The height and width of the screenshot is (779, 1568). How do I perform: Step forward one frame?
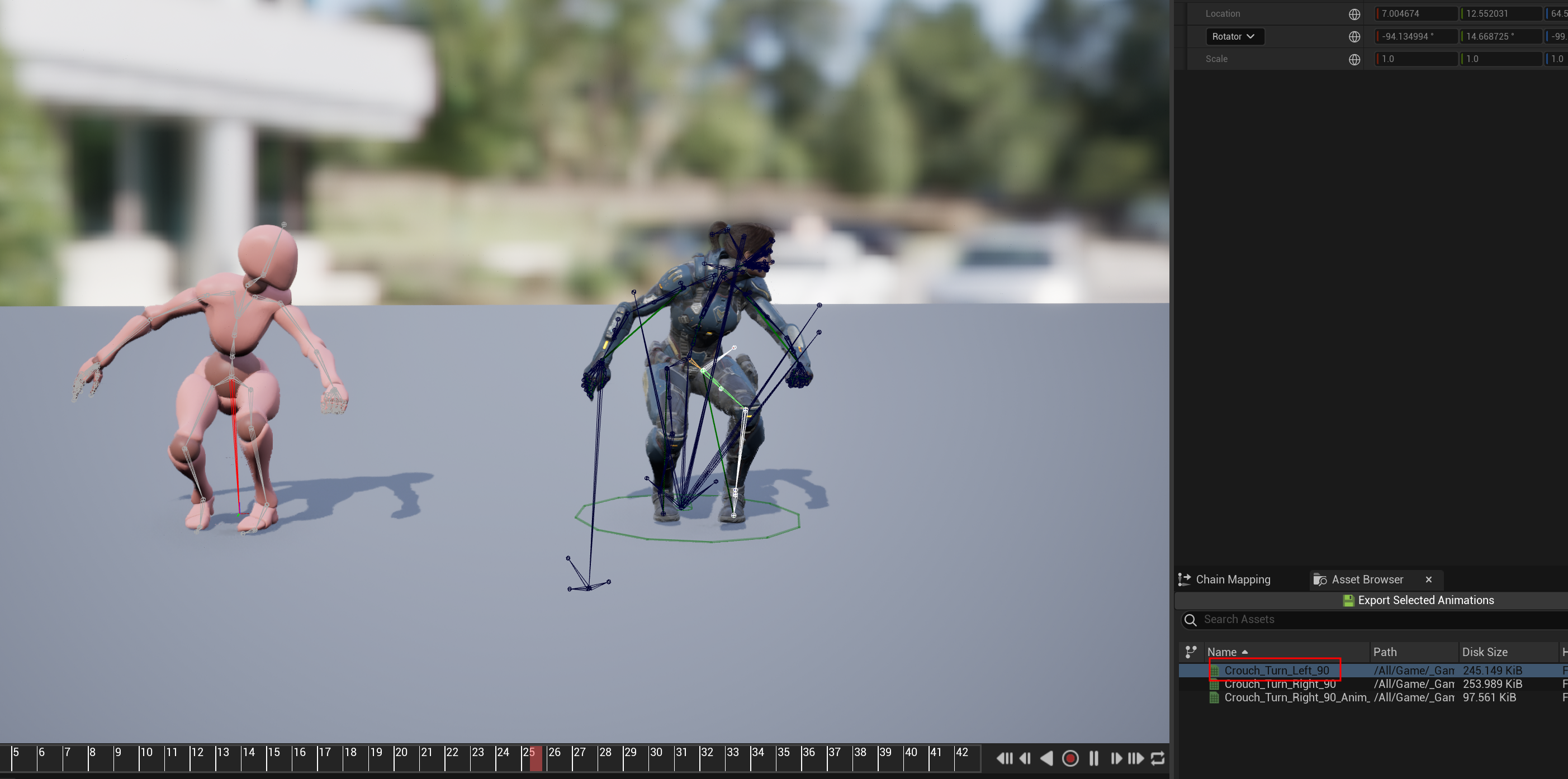pos(1116,758)
